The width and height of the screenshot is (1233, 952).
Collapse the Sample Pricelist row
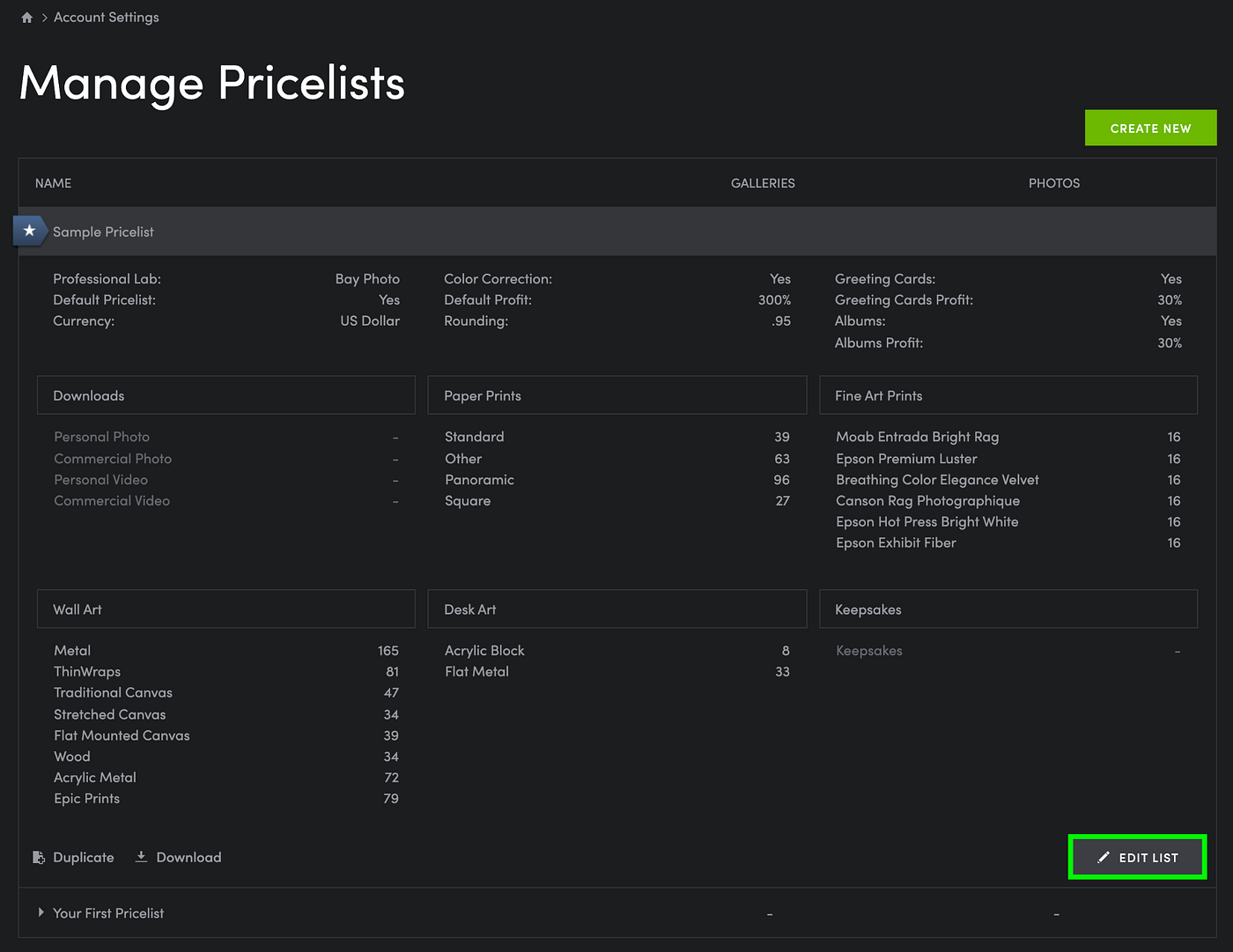point(103,232)
